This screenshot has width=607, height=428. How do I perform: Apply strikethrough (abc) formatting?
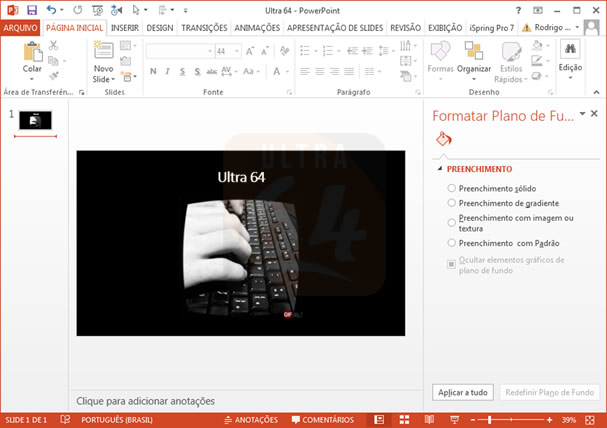coord(211,72)
